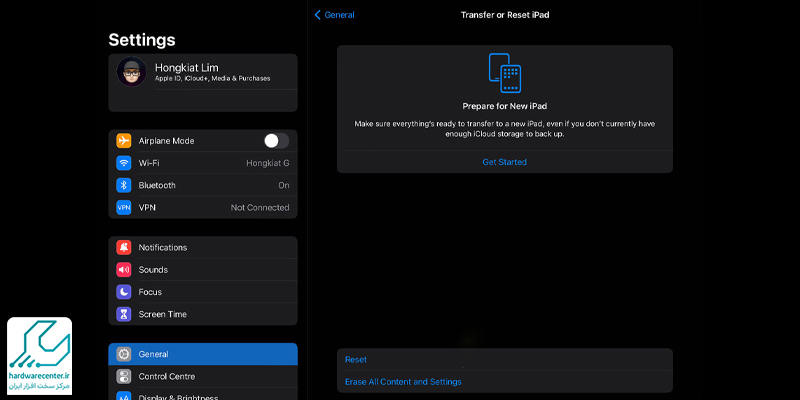Open Focus settings
The width and height of the screenshot is (800, 400).
tap(203, 292)
